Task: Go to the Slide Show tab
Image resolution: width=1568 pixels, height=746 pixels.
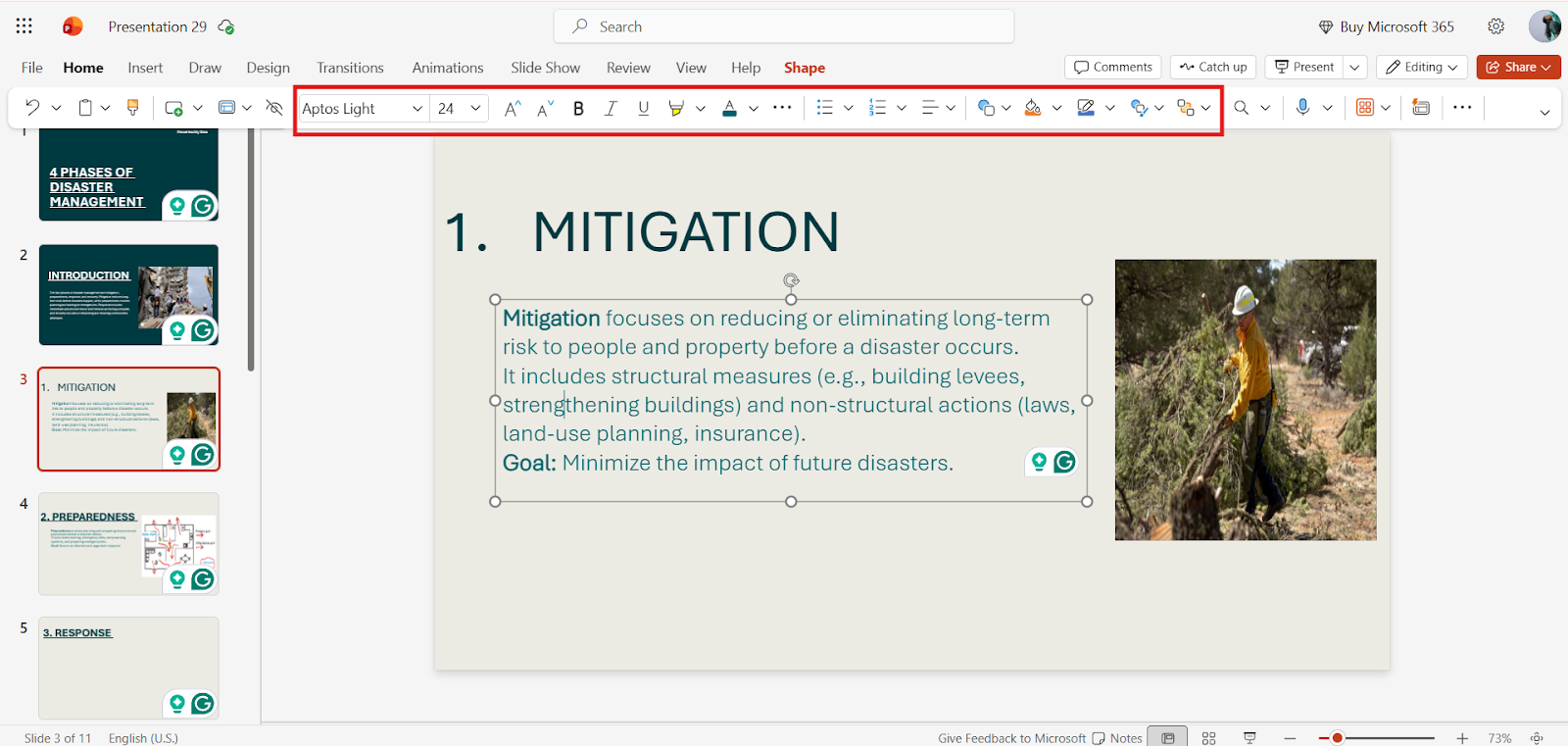Action: click(x=545, y=68)
